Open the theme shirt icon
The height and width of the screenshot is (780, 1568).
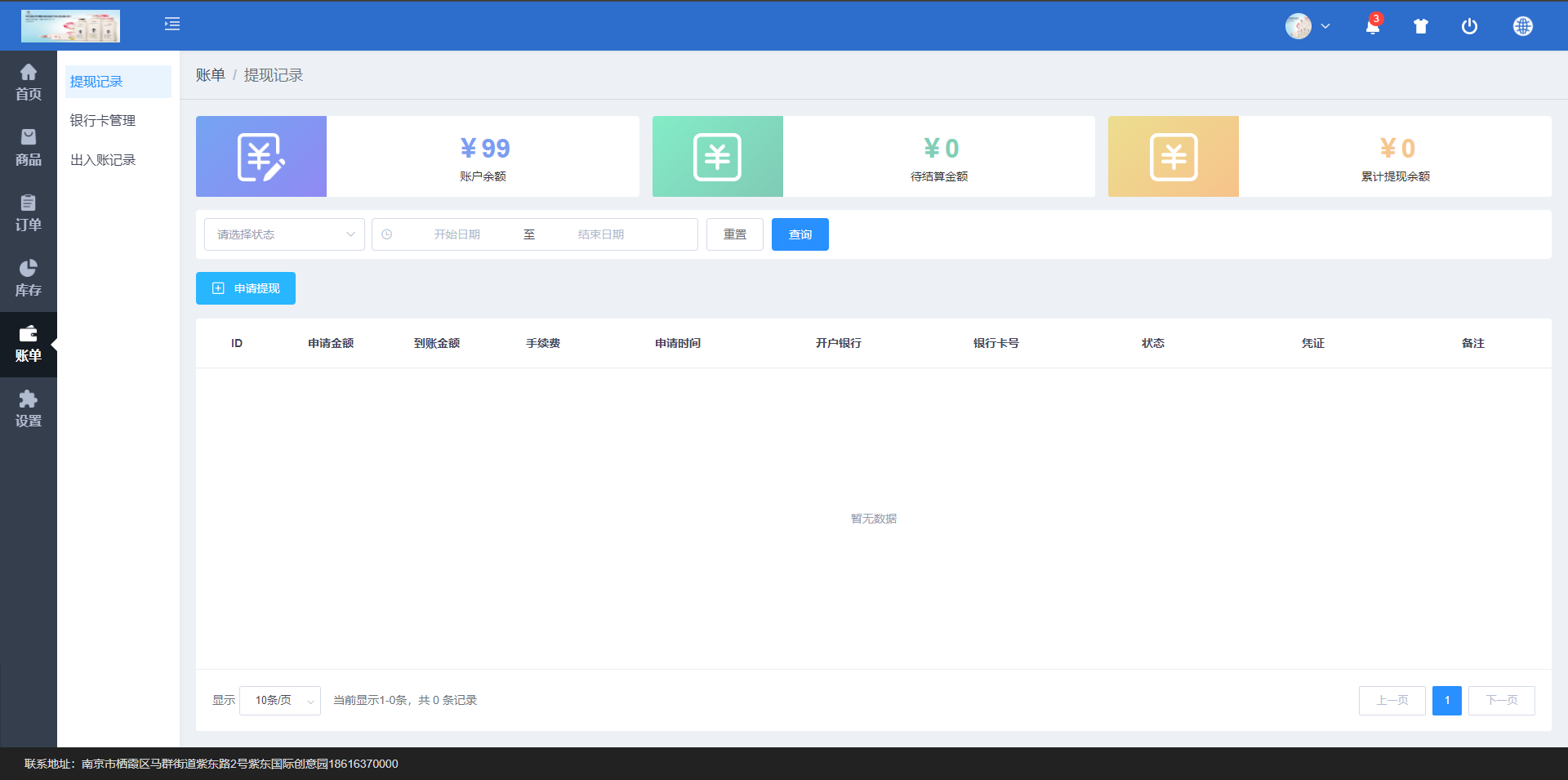click(x=1421, y=27)
